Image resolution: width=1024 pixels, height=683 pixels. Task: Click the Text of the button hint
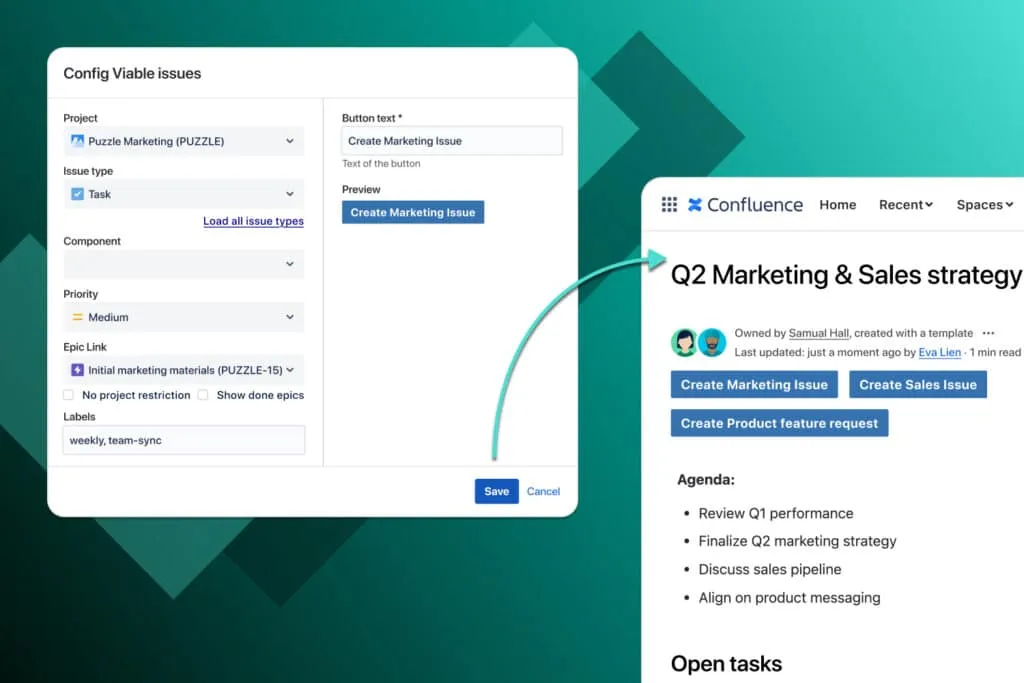[x=381, y=164]
